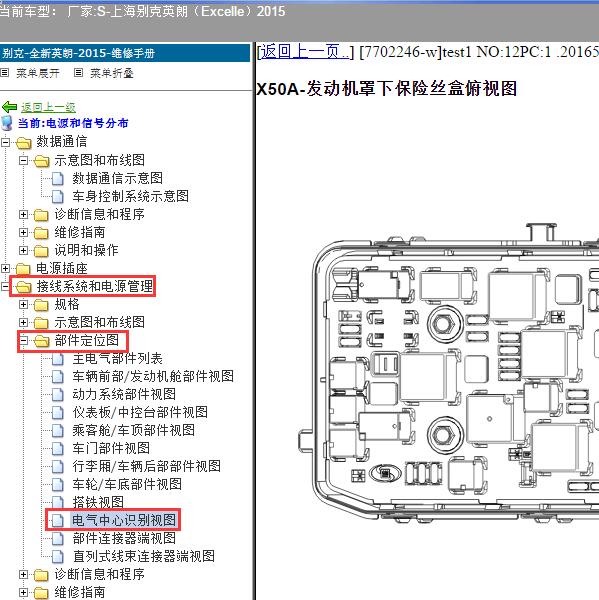
Task: Click document icon of 车门部件视图
Action: (x=58, y=448)
